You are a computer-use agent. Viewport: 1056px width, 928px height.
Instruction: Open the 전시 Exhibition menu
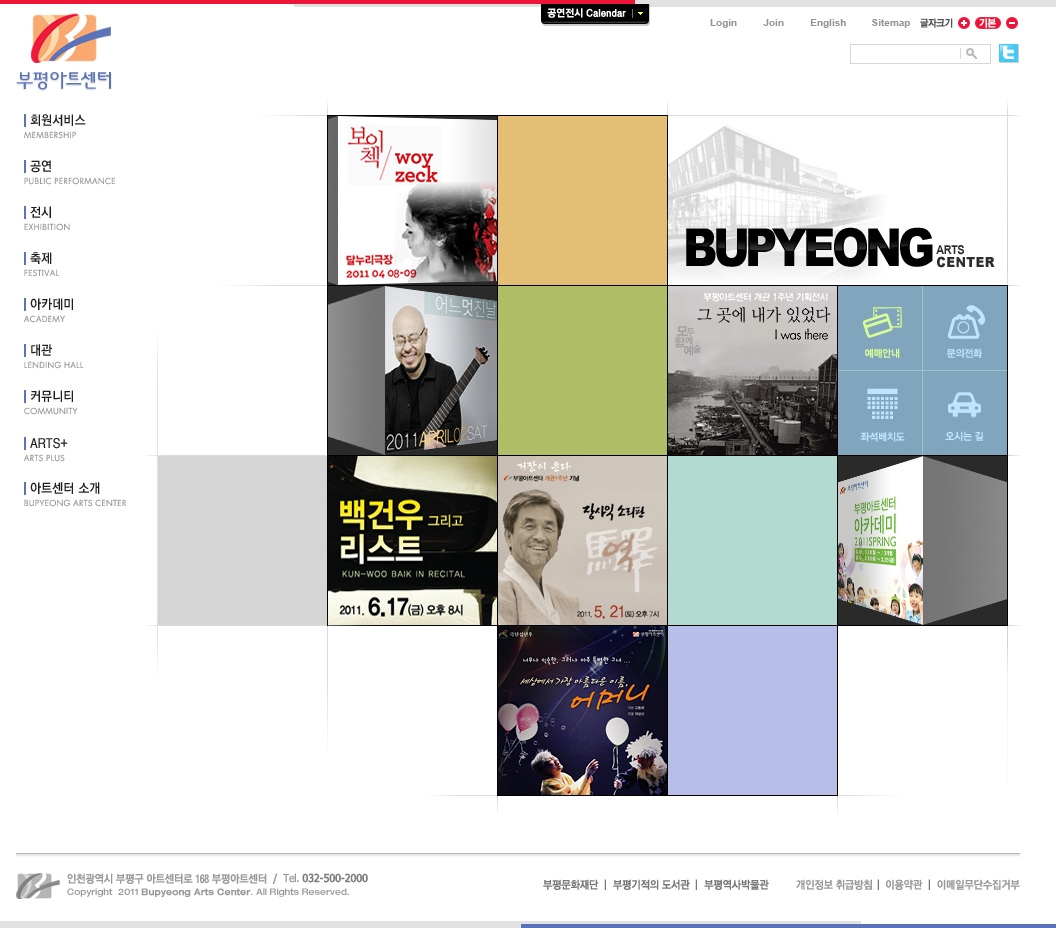tap(46, 218)
